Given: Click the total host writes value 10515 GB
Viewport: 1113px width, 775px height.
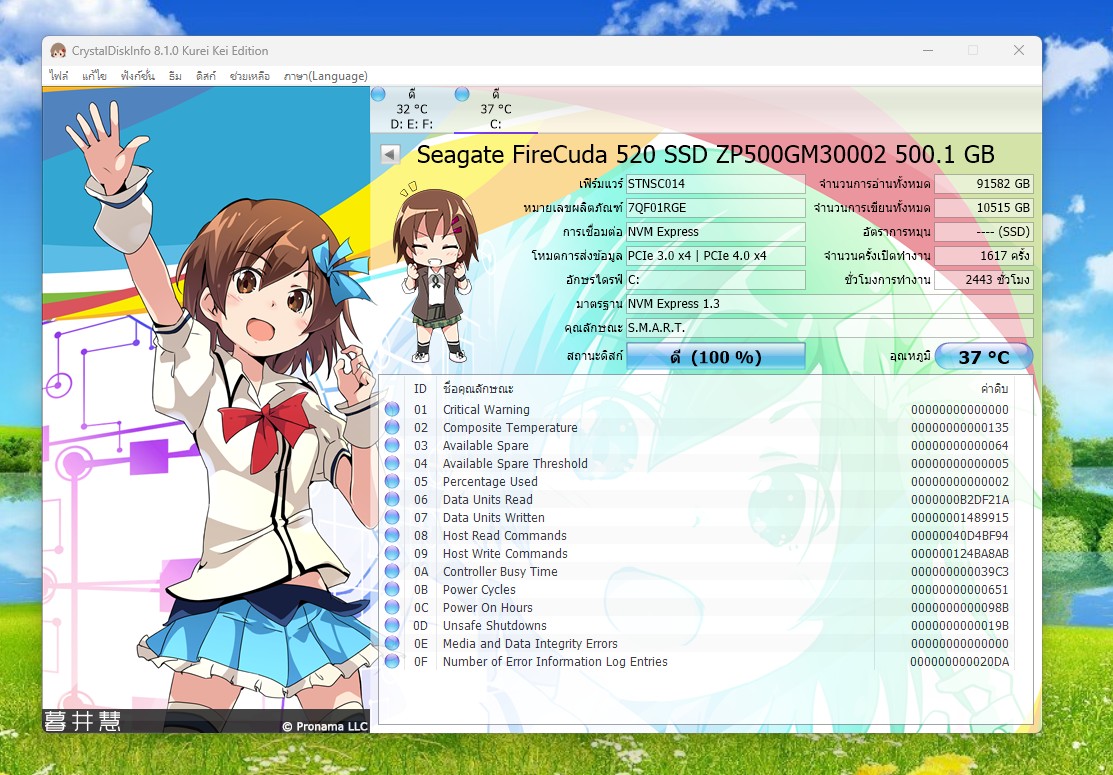Looking at the screenshot, I should point(984,208).
